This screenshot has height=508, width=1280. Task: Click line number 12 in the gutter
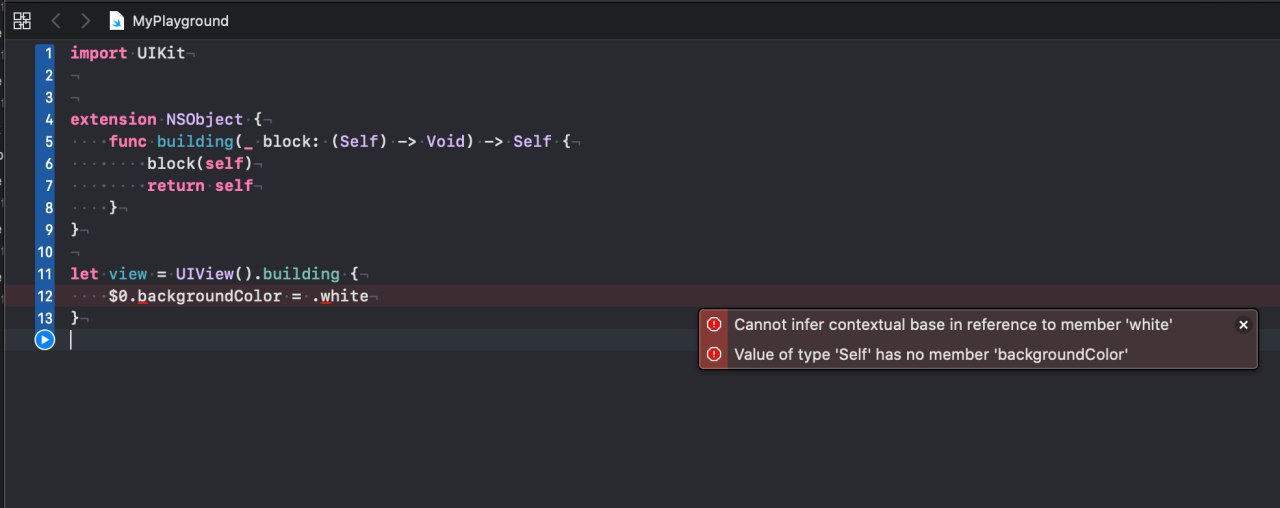44,296
